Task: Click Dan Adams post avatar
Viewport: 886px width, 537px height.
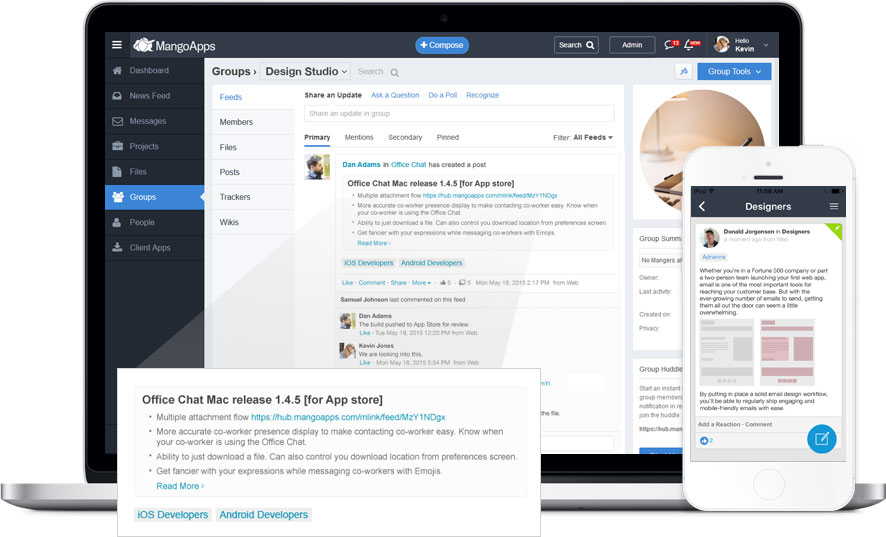Action: click(317, 167)
